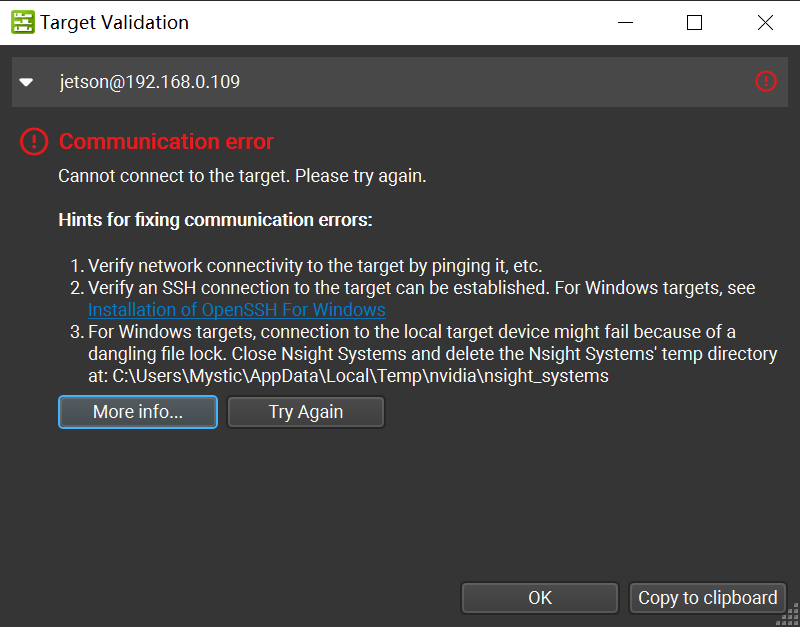
Task: Open the More info... details
Action: click(138, 412)
